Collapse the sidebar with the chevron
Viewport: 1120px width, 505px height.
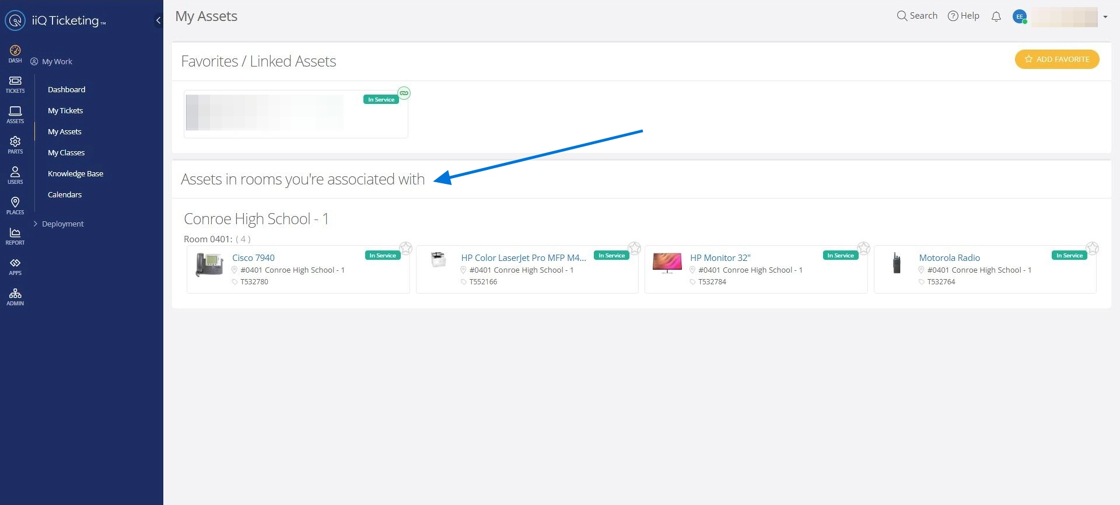pyautogui.click(x=158, y=21)
